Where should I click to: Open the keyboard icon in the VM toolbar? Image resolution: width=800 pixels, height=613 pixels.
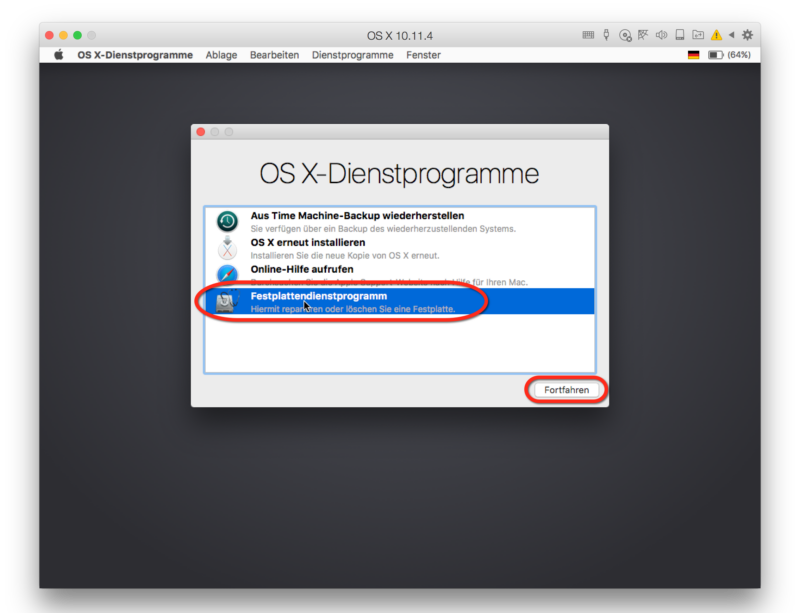click(x=588, y=35)
